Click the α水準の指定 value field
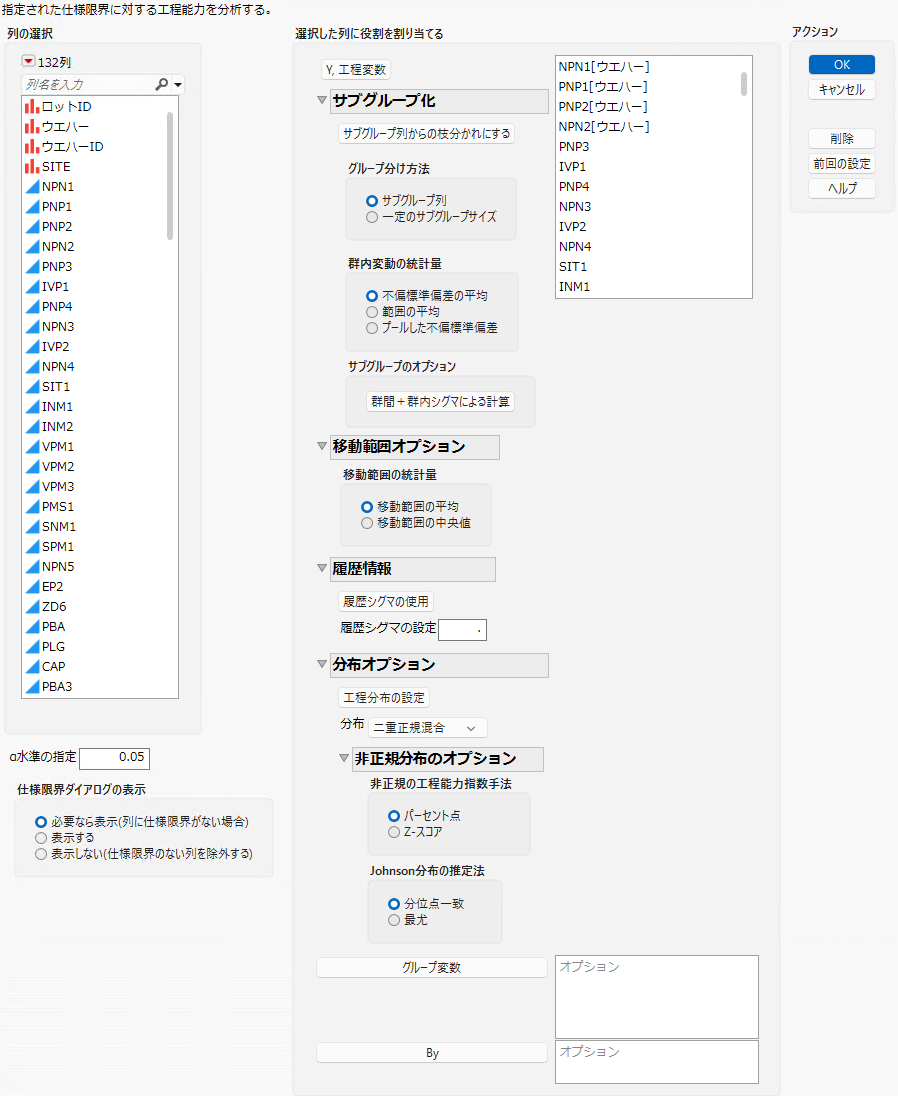This screenshot has width=898, height=1096. pos(115,758)
